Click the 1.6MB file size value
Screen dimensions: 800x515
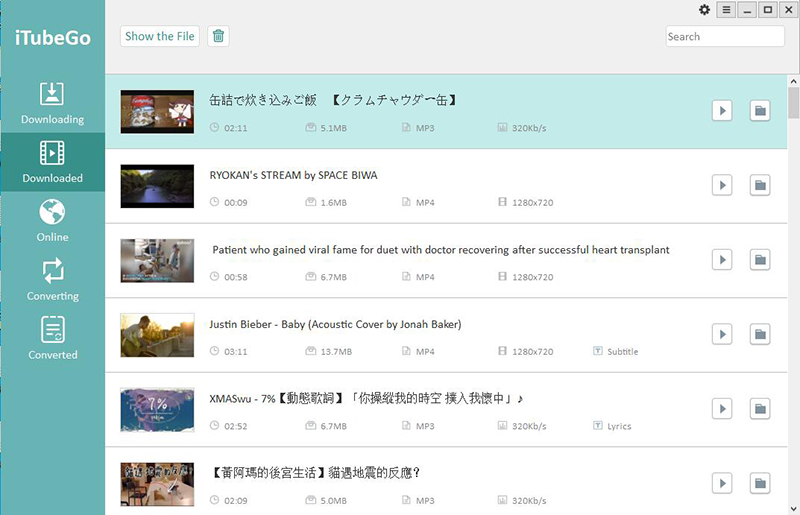pyautogui.click(x=334, y=203)
